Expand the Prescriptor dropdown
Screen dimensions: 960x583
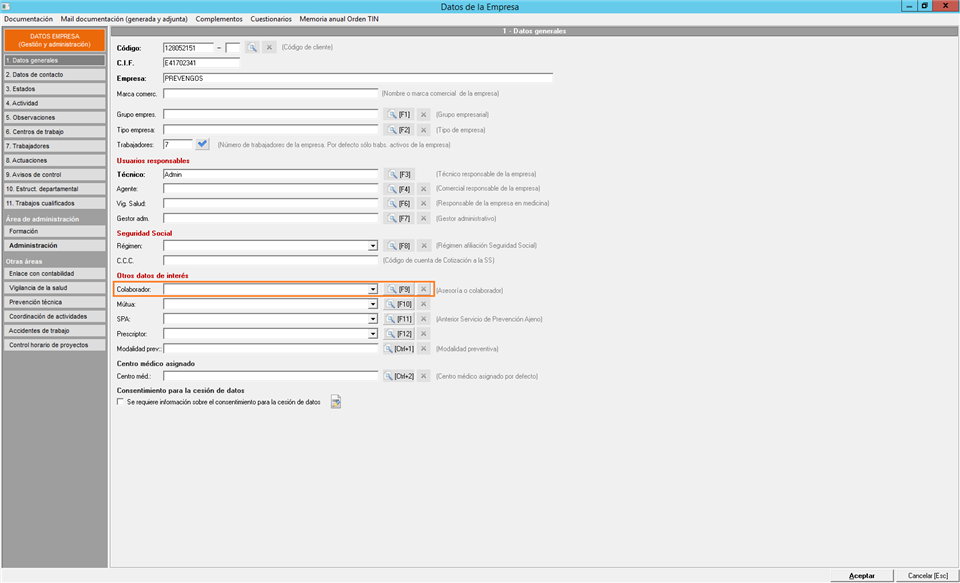click(x=373, y=334)
